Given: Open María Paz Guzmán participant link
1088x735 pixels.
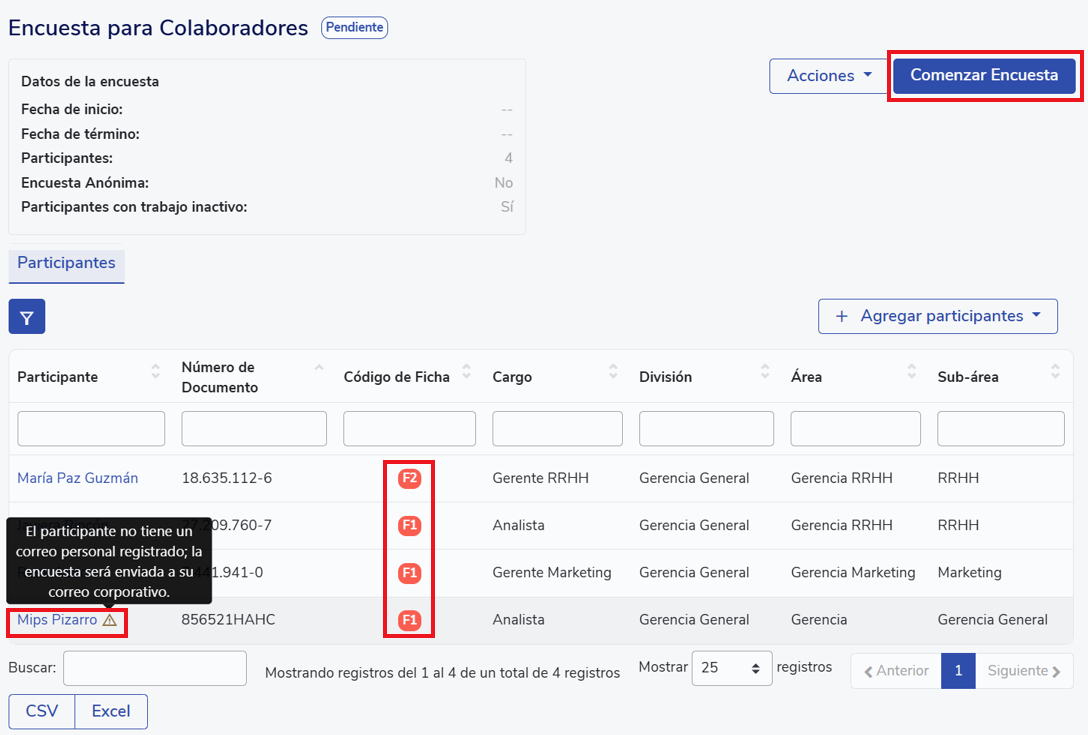Looking at the screenshot, I should tap(77, 478).
